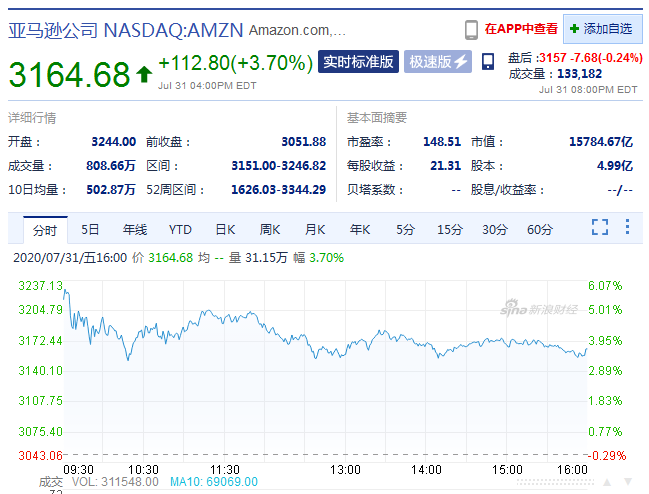Click market cap value 15784.67亿
The height and width of the screenshot is (494, 649).
(x=601, y=142)
